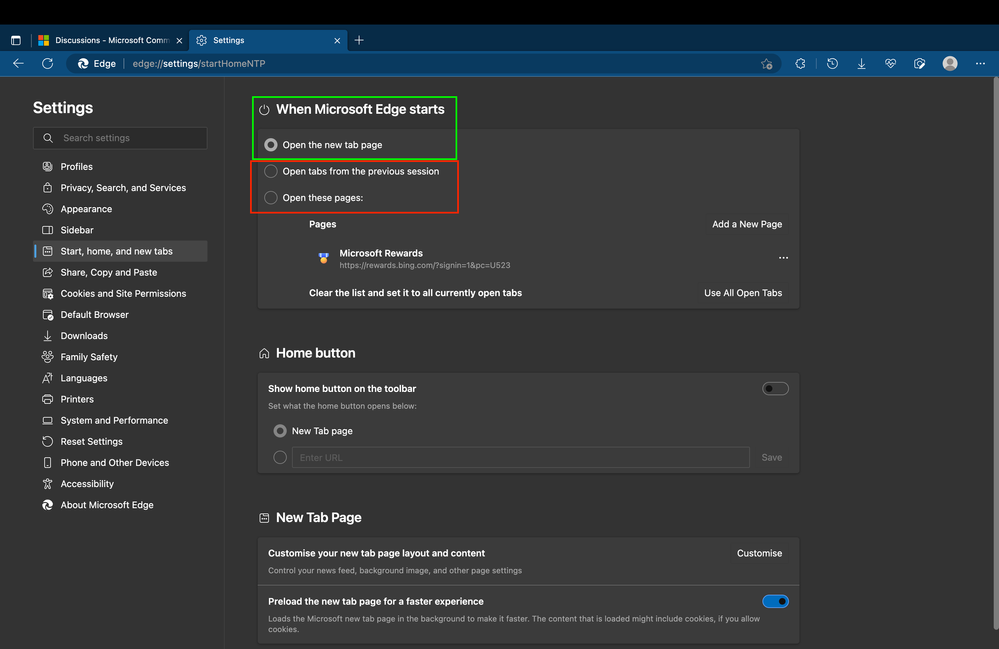The height and width of the screenshot is (649, 999).
Task: Open Downloads icon in toolbar
Action: [x=861, y=64]
